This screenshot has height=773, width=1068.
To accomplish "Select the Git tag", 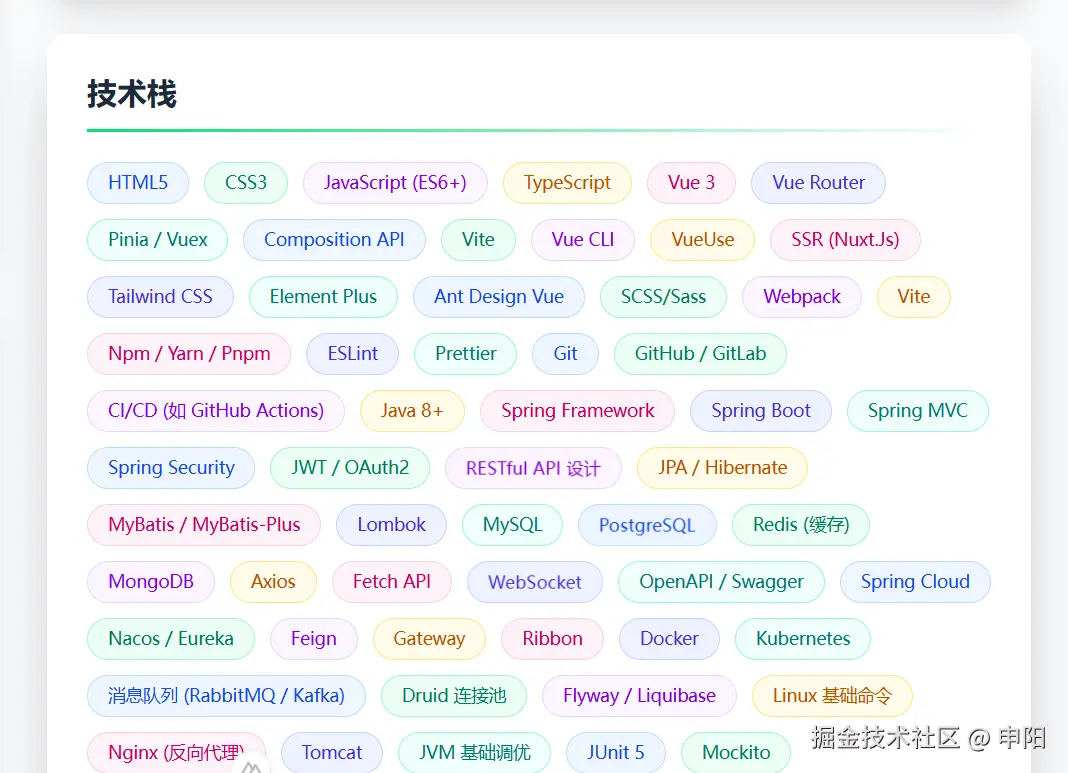I will pyautogui.click(x=565, y=353).
